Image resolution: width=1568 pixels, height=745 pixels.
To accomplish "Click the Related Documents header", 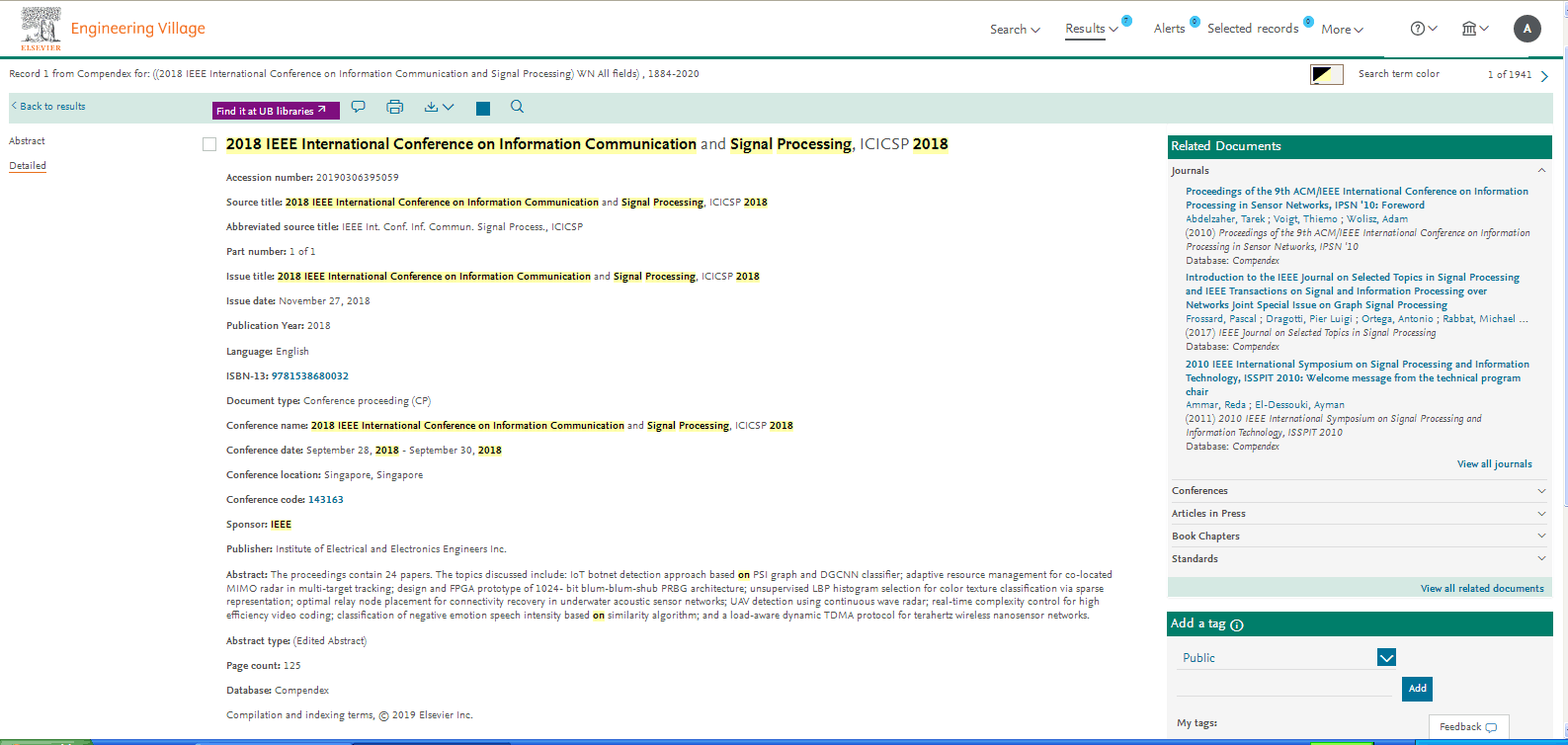I will pos(1360,146).
